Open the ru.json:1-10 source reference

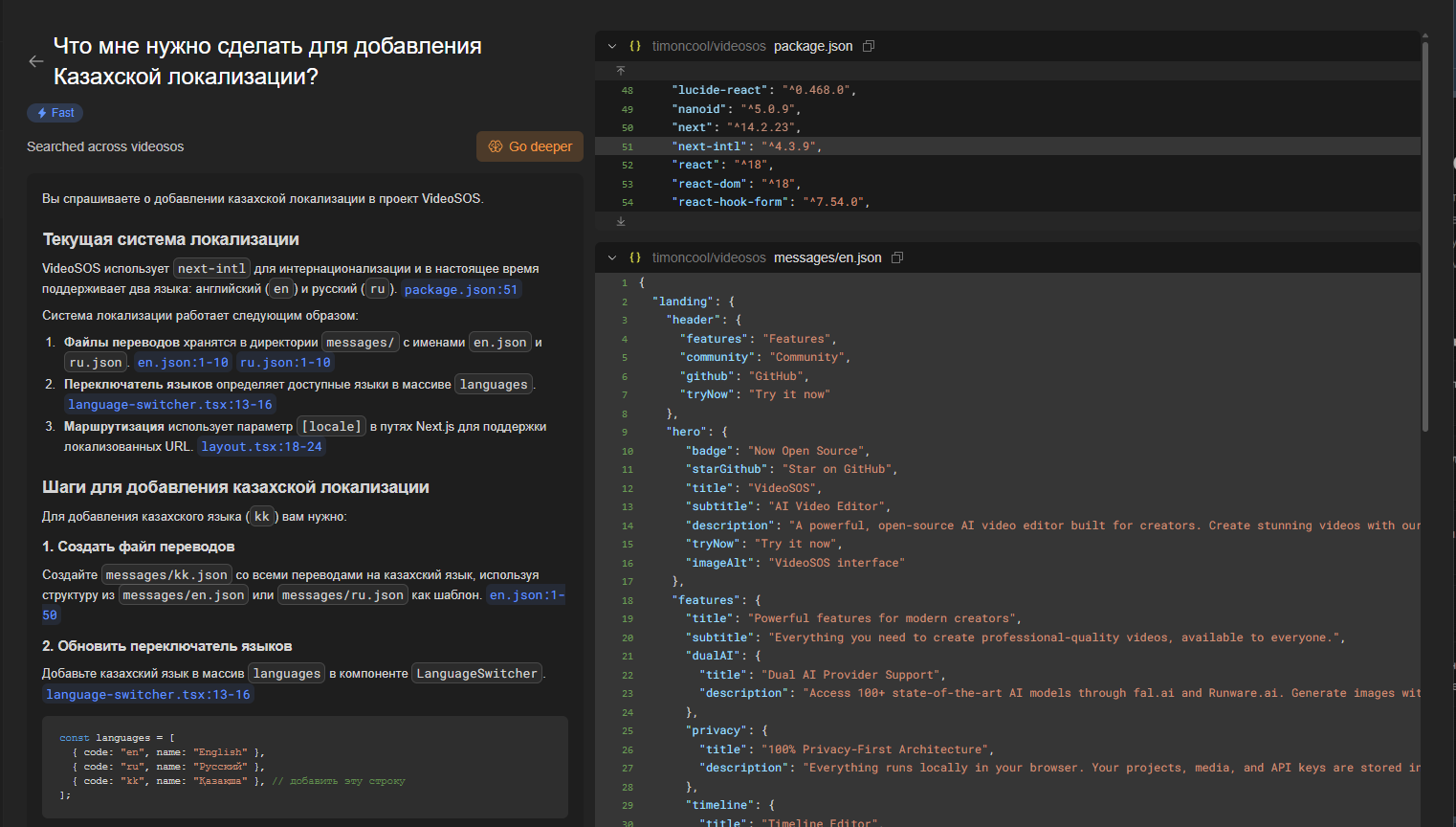(285, 363)
